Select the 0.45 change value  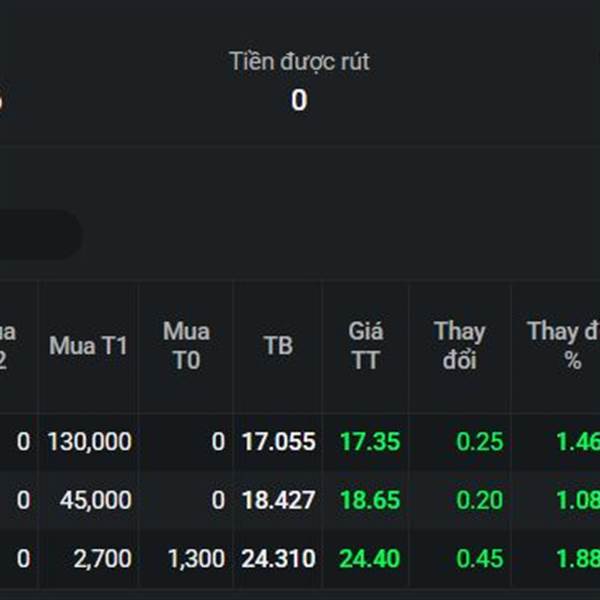(x=480, y=559)
